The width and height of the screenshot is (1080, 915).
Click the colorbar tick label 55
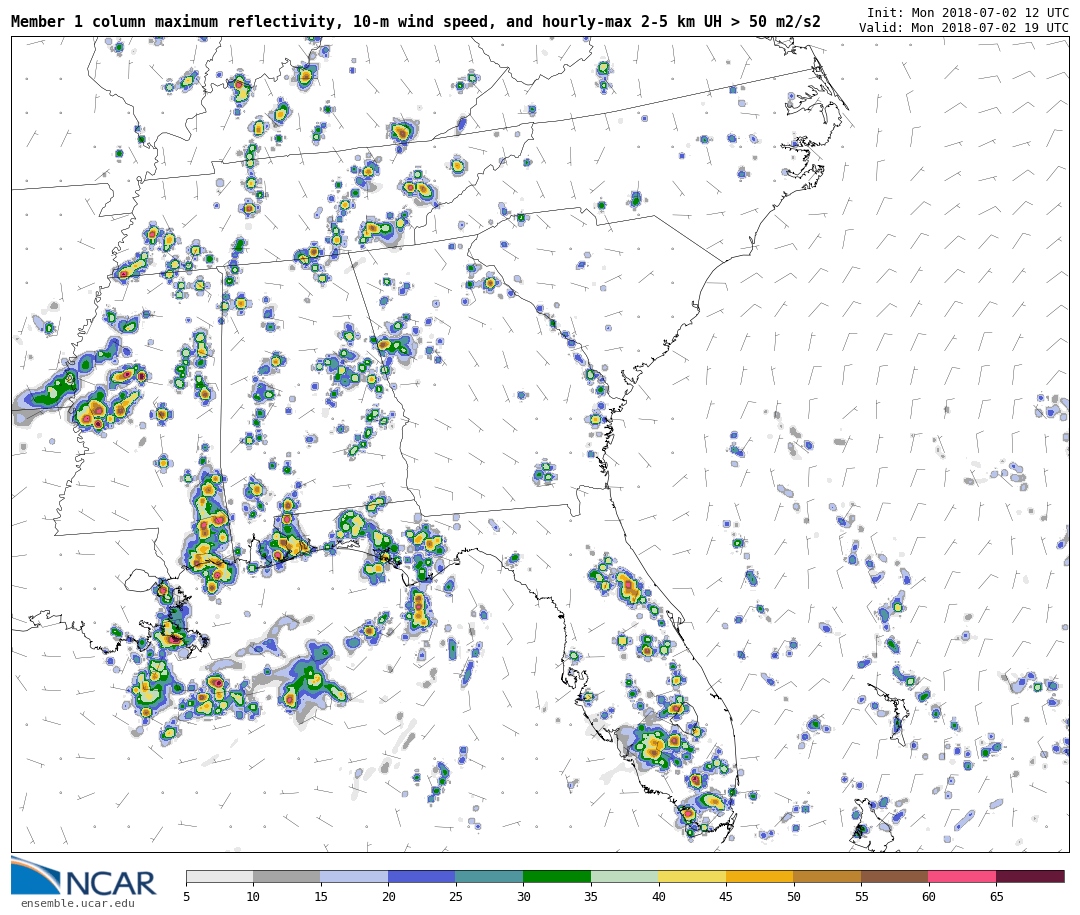pos(861,896)
